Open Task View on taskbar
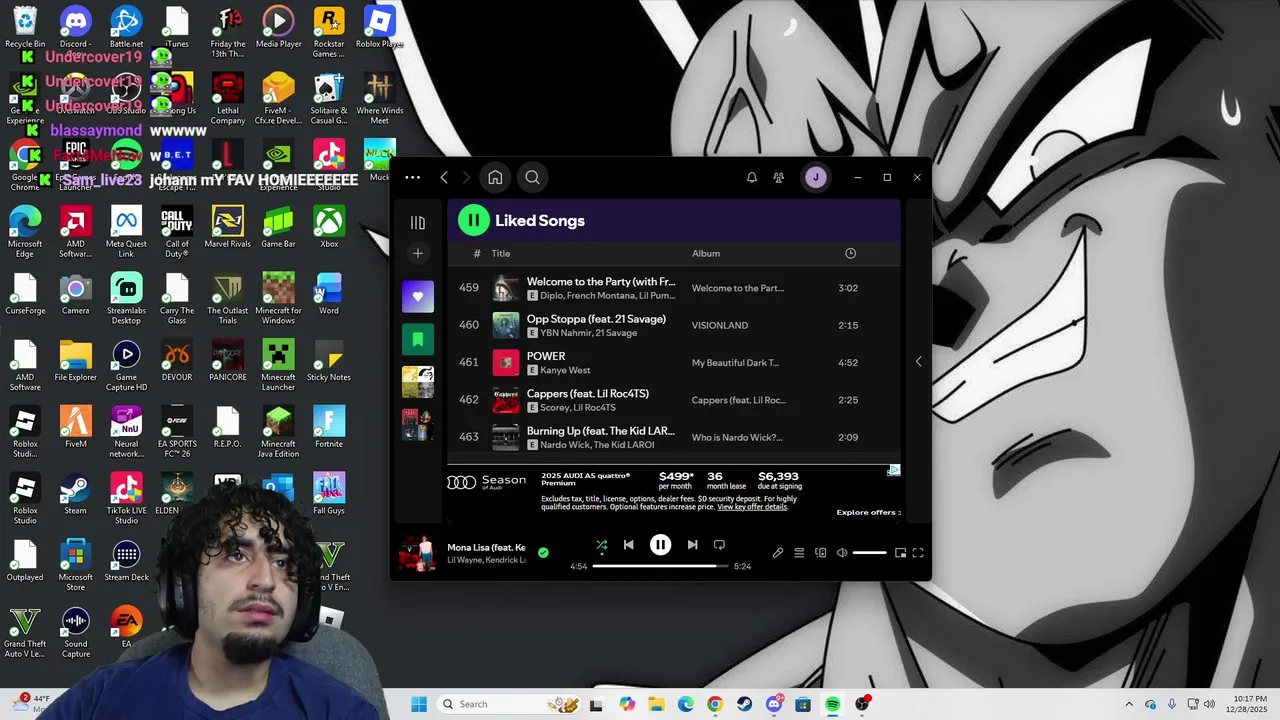Viewport: 1280px width, 720px height. click(x=596, y=704)
